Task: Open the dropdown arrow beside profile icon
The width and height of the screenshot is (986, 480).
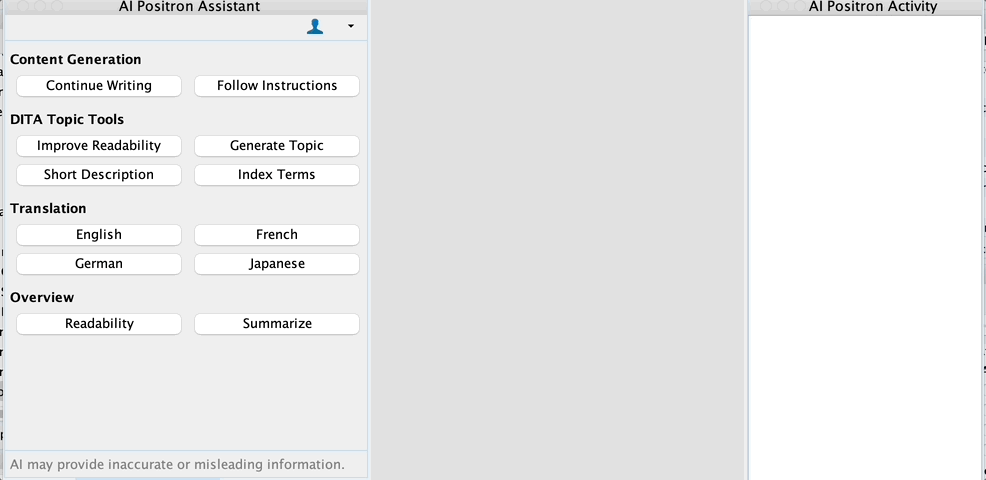Action: pos(351,27)
